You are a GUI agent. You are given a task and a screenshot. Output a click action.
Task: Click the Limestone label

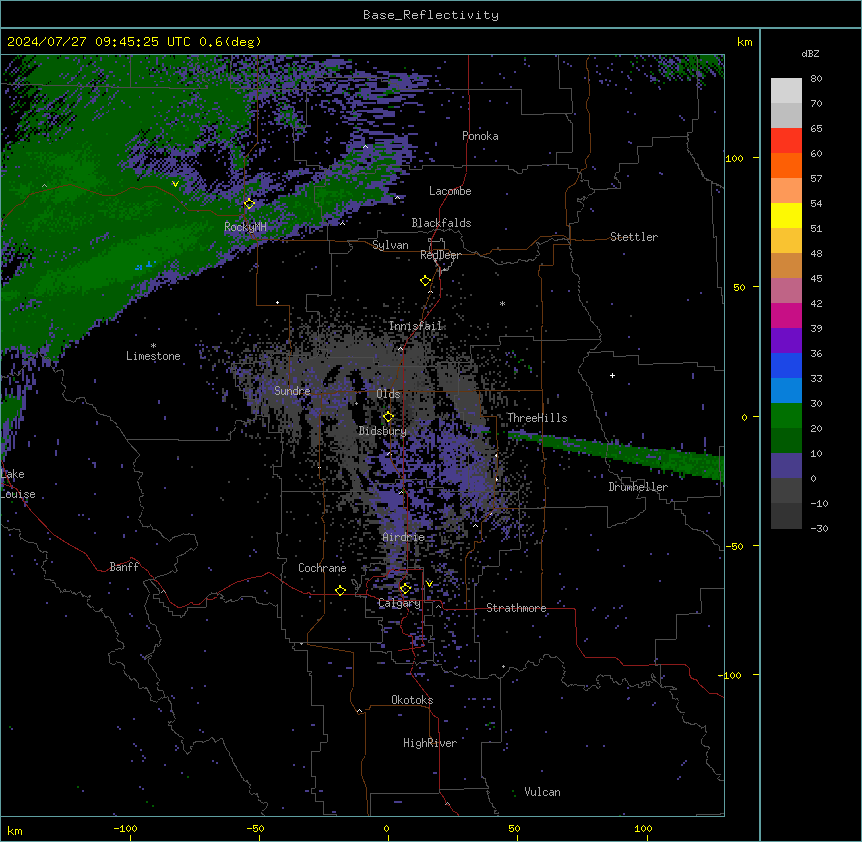(153, 356)
